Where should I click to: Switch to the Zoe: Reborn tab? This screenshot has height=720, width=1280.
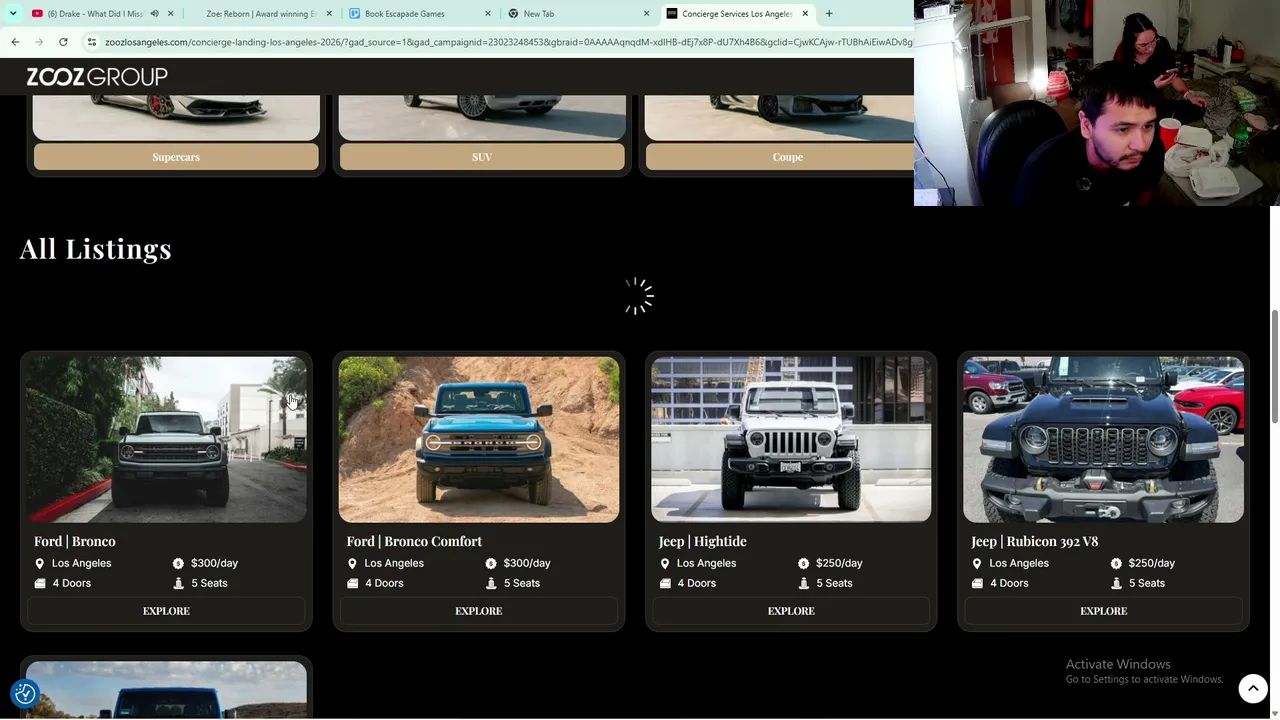pyautogui.click(x=260, y=14)
